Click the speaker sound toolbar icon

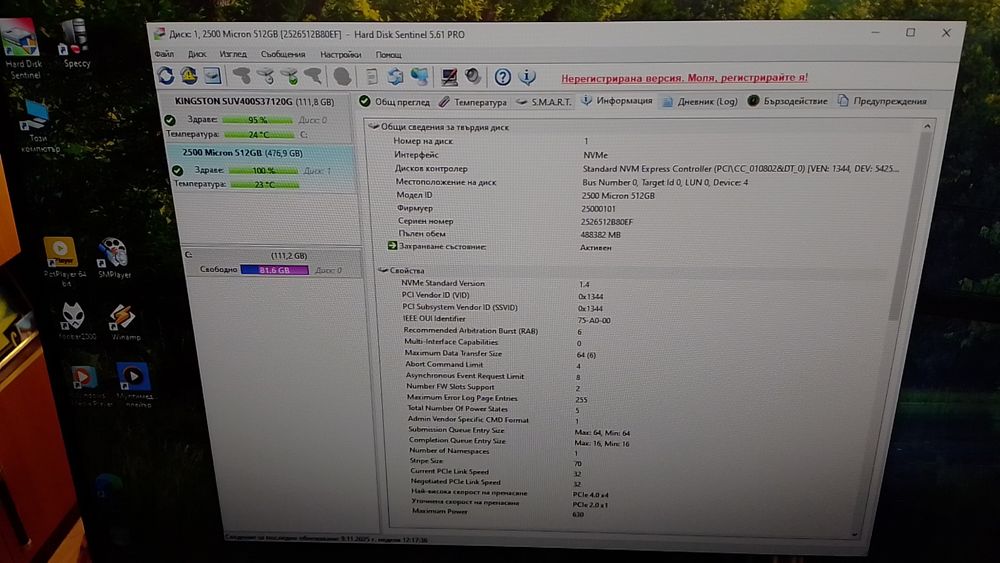click(x=473, y=77)
